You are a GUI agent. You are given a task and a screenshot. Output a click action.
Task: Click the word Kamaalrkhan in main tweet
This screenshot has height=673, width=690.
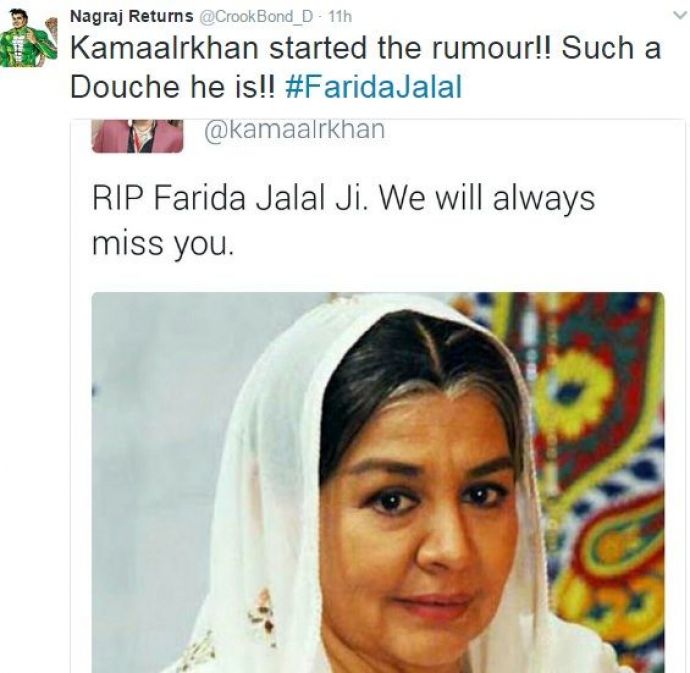tap(164, 48)
